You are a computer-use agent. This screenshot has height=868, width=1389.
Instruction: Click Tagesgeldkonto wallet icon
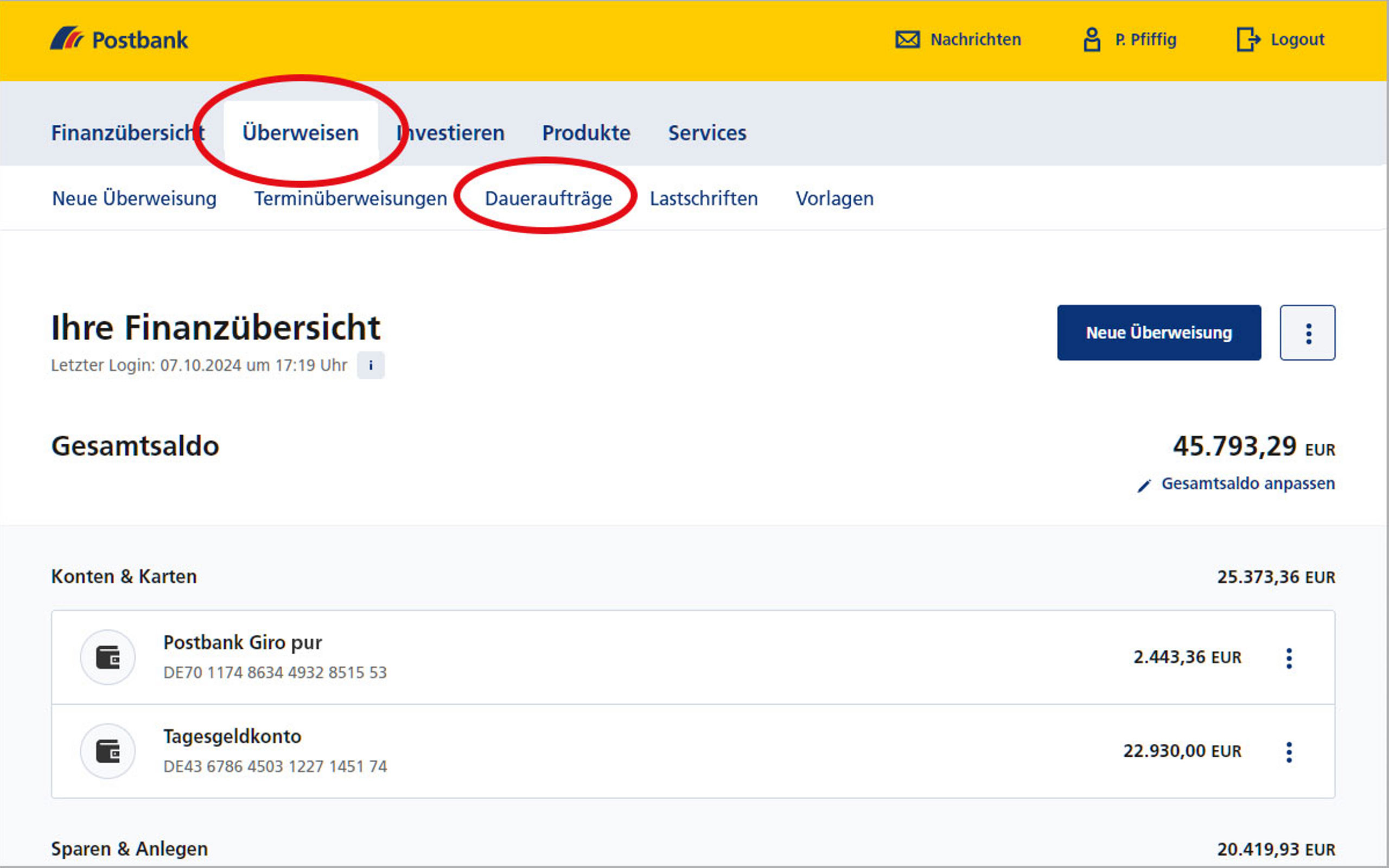coord(108,751)
